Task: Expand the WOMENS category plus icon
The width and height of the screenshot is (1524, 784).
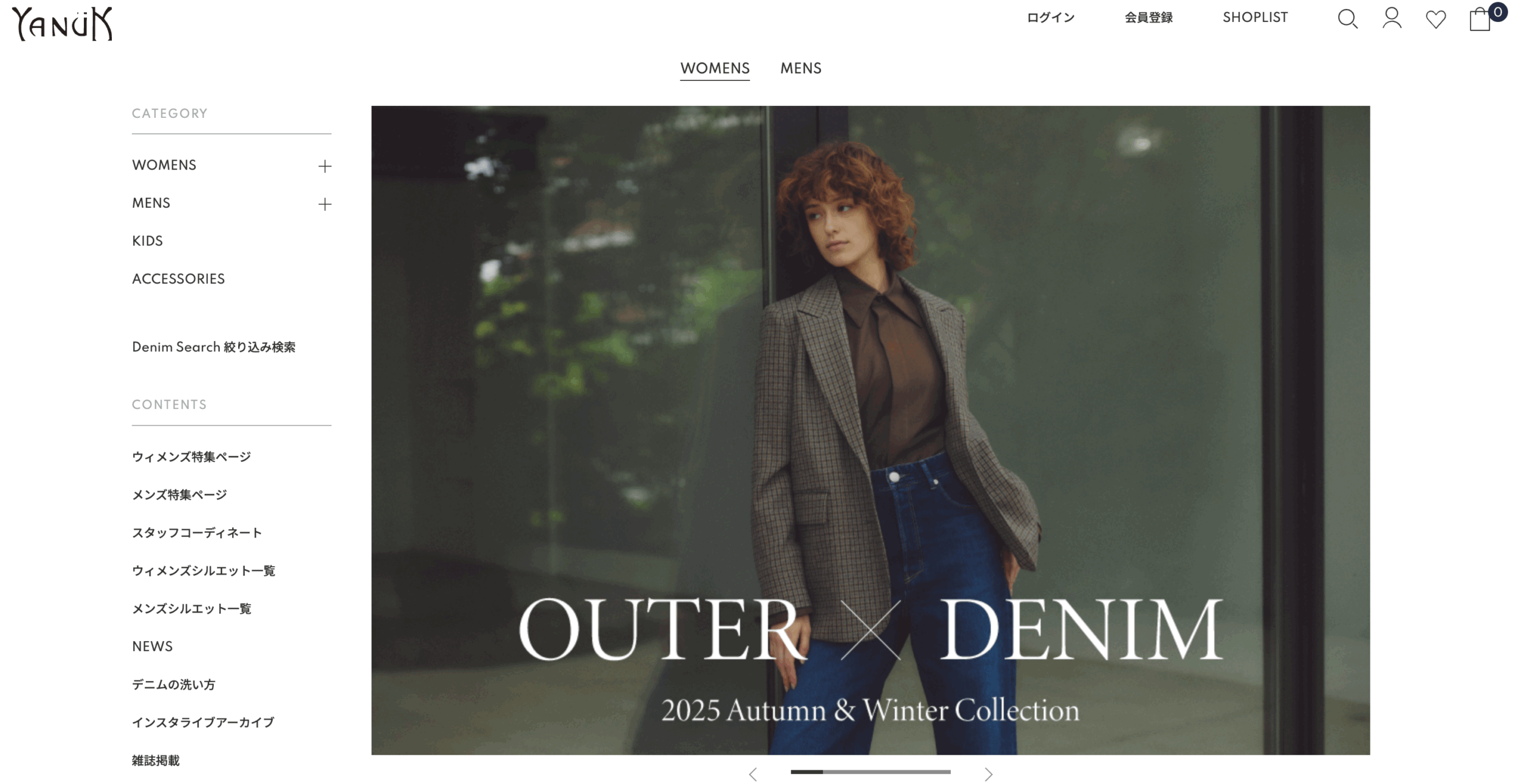Action: 324,166
